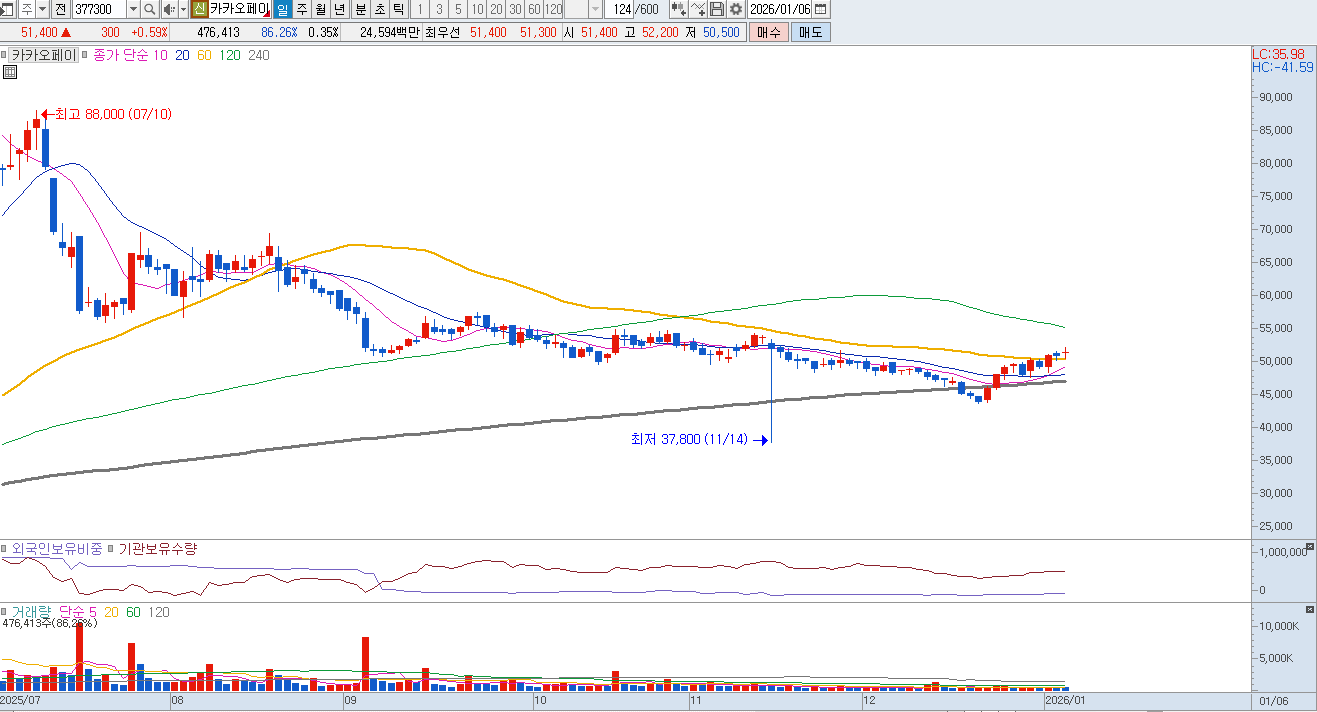This screenshot has height=712, width=1317.
Task: Click the 매수 buy button
Action: pyautogui.click(x=768, y=32)
